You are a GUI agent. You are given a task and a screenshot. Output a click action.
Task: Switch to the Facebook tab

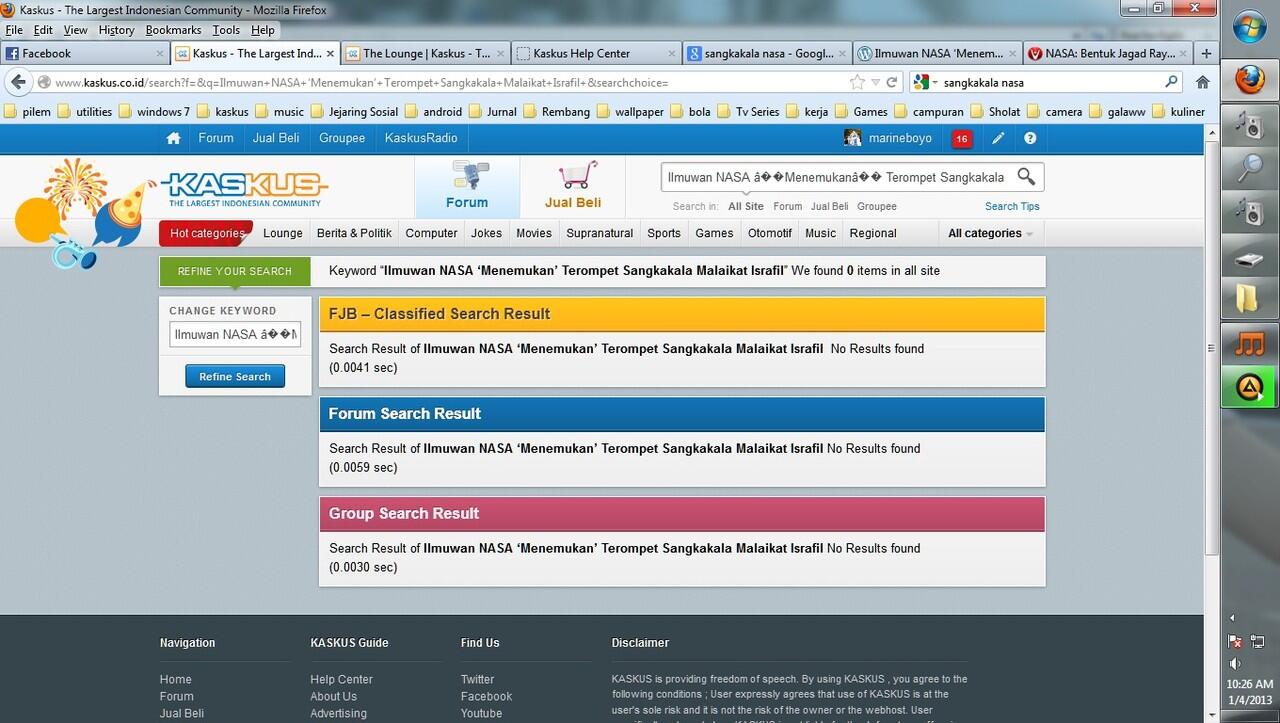[85, 53]
